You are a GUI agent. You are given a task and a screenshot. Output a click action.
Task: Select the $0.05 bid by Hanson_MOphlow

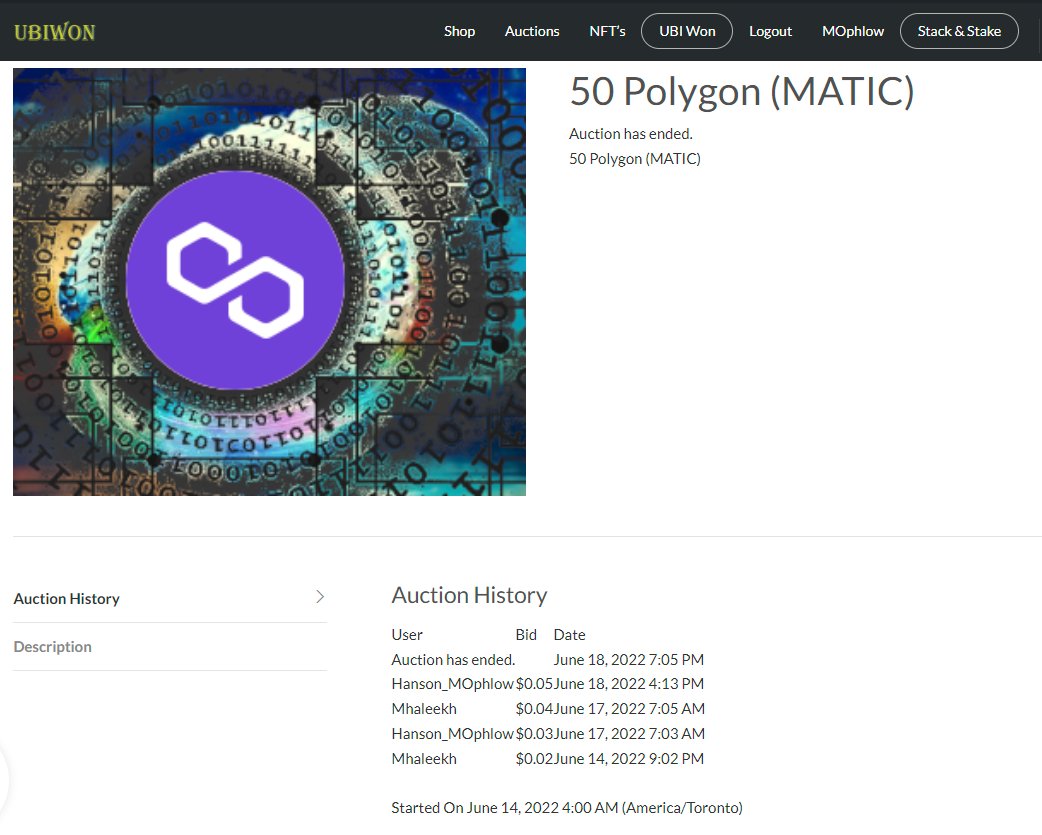tap(534, 684)
